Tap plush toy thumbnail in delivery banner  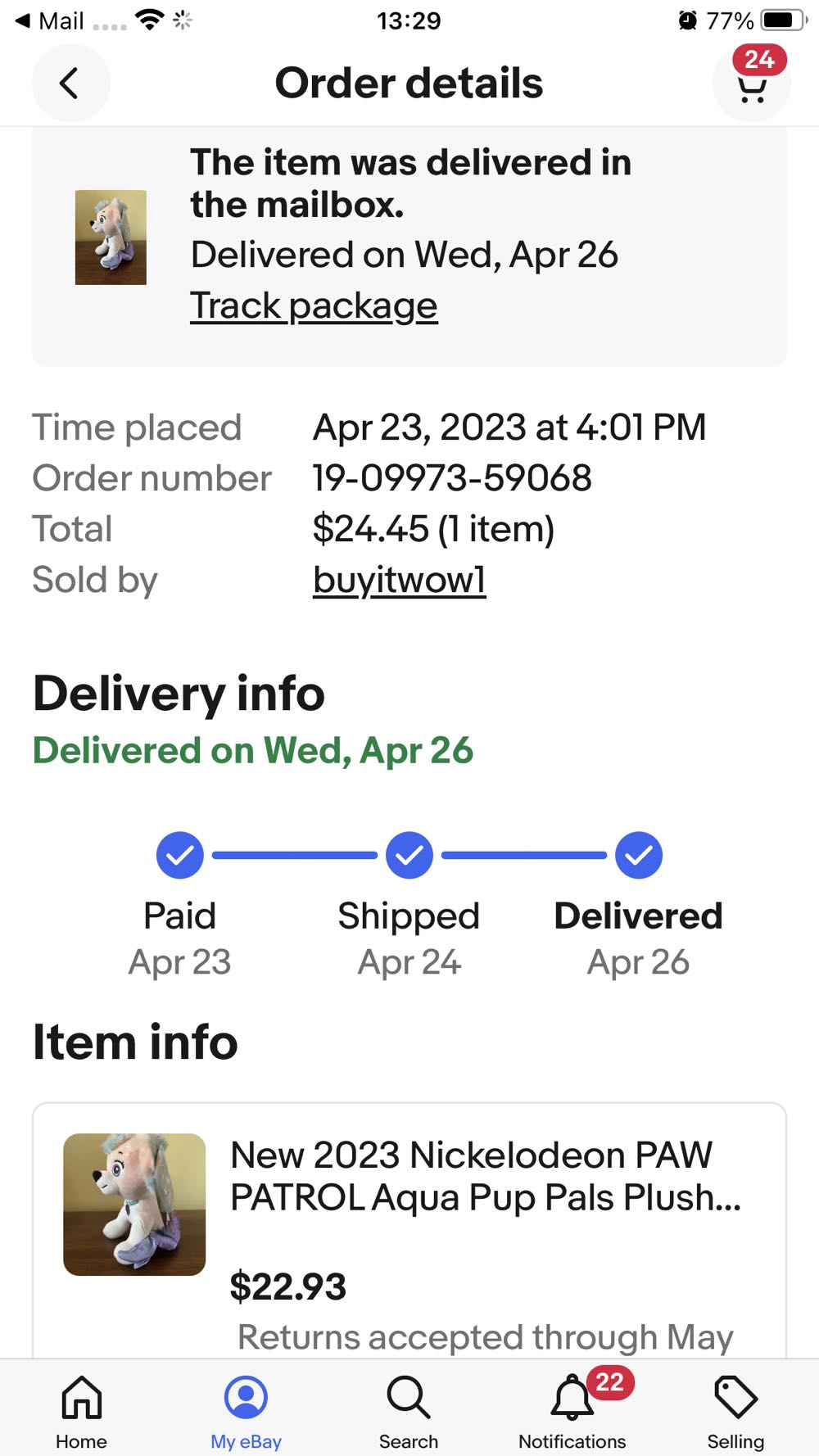(x=111, y=237)
